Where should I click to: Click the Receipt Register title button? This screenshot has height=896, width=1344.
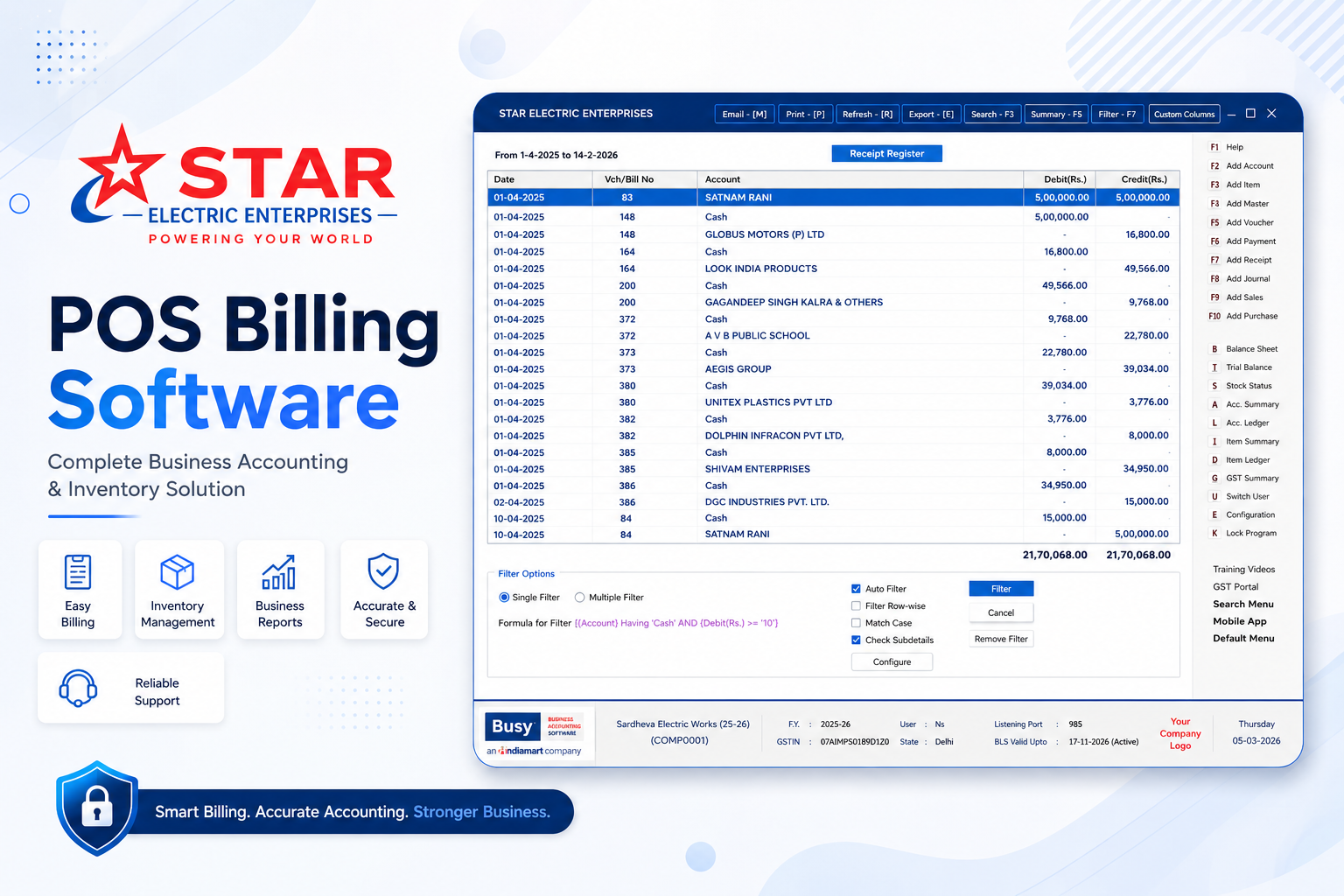coord(886,154)
